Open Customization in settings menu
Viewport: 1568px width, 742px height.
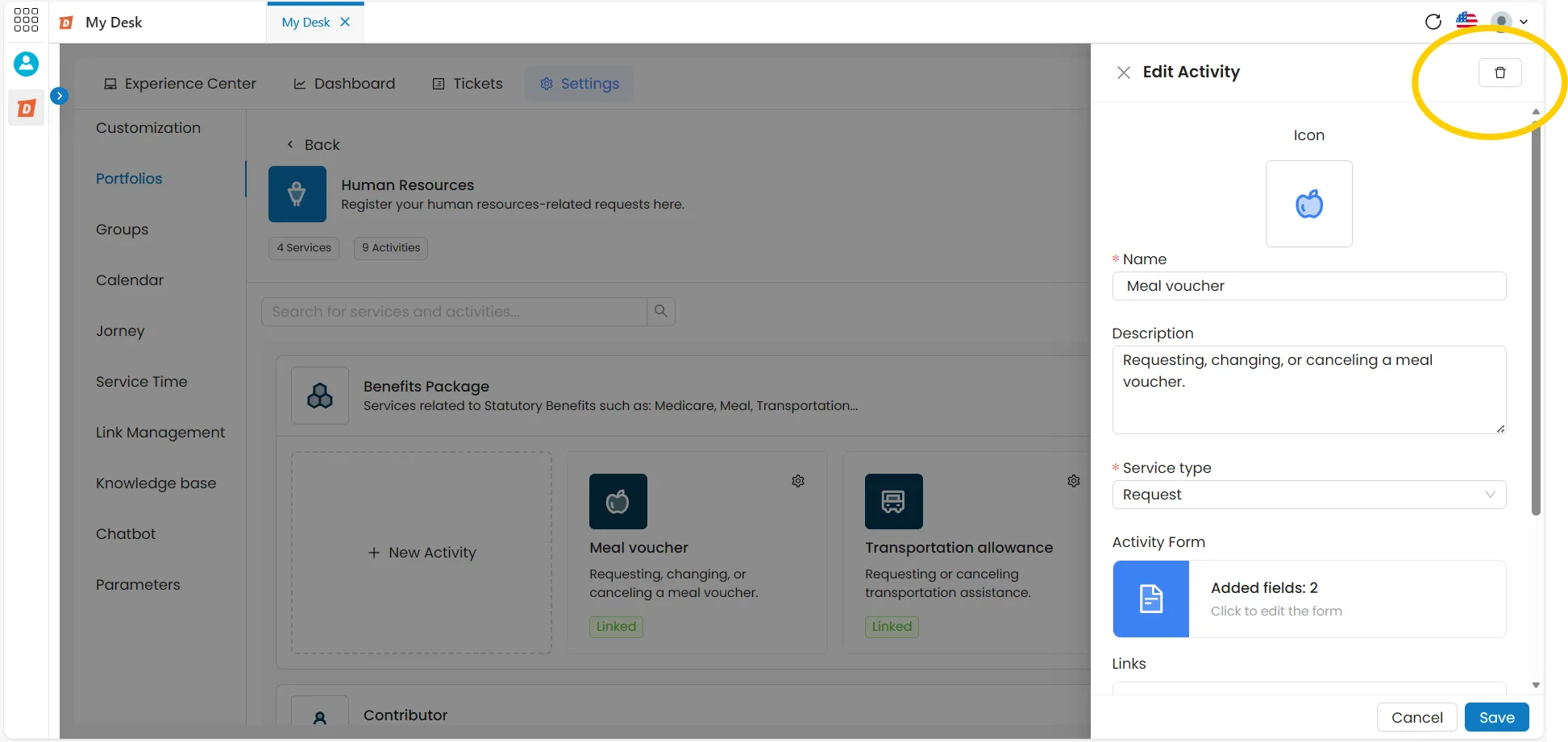click(x=148, y=128)
